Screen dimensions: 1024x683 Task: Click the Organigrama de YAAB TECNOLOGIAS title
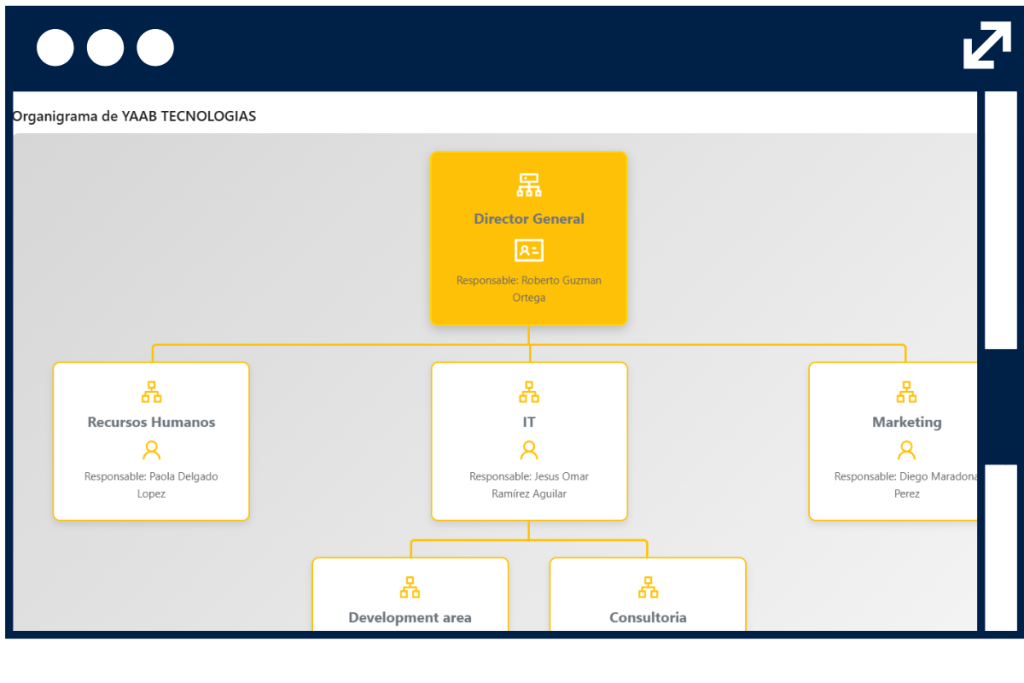pos(133,116)
